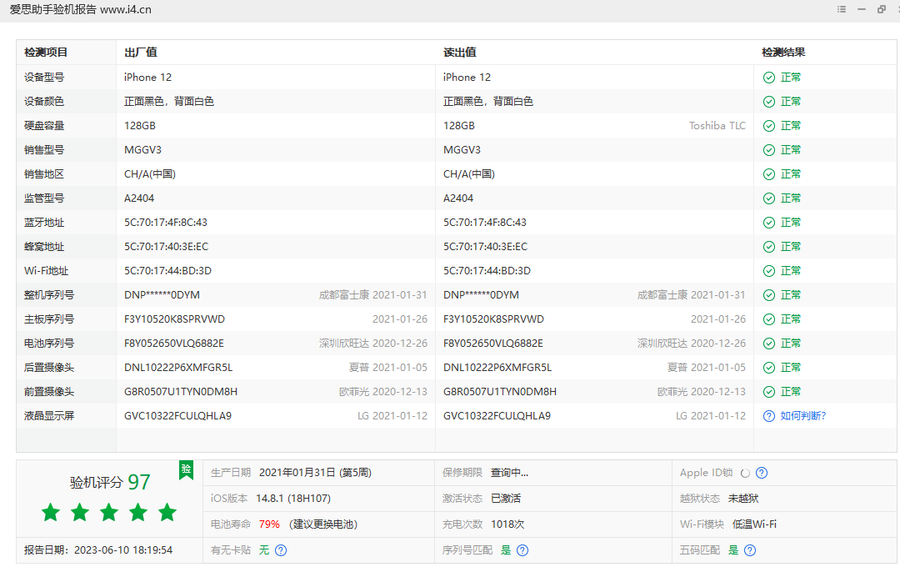Image resolution: width=900 pixels, height=567 pixels.
Task: Click the green check icon in 蓝牙地址 row
Action: coord(769,223)
